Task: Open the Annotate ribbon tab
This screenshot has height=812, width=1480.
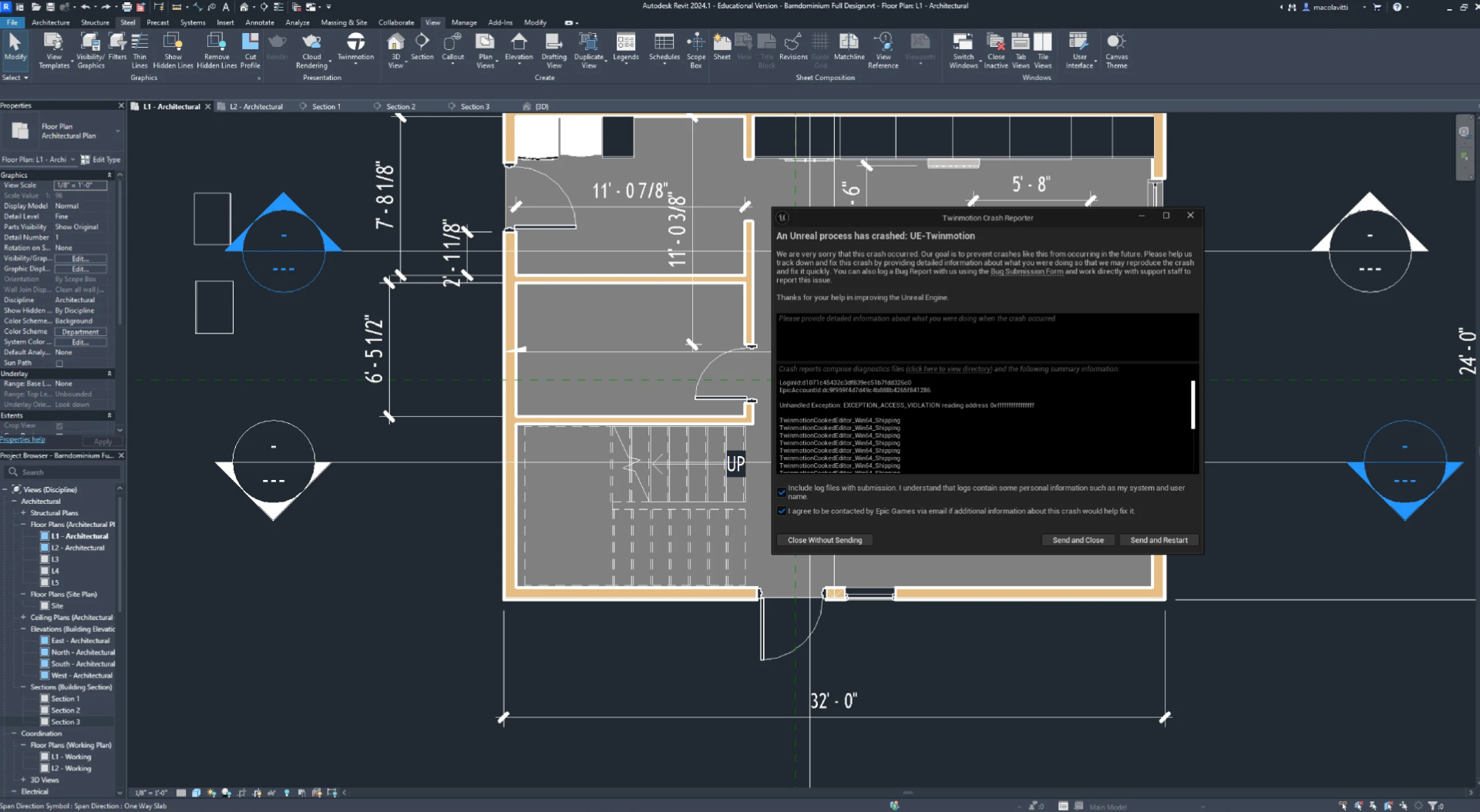Action: 260,22
